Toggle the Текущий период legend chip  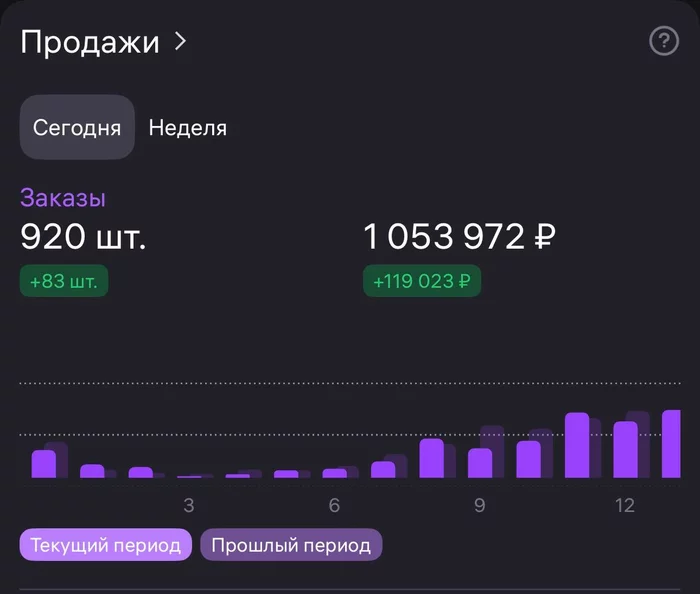coord(105,545)
